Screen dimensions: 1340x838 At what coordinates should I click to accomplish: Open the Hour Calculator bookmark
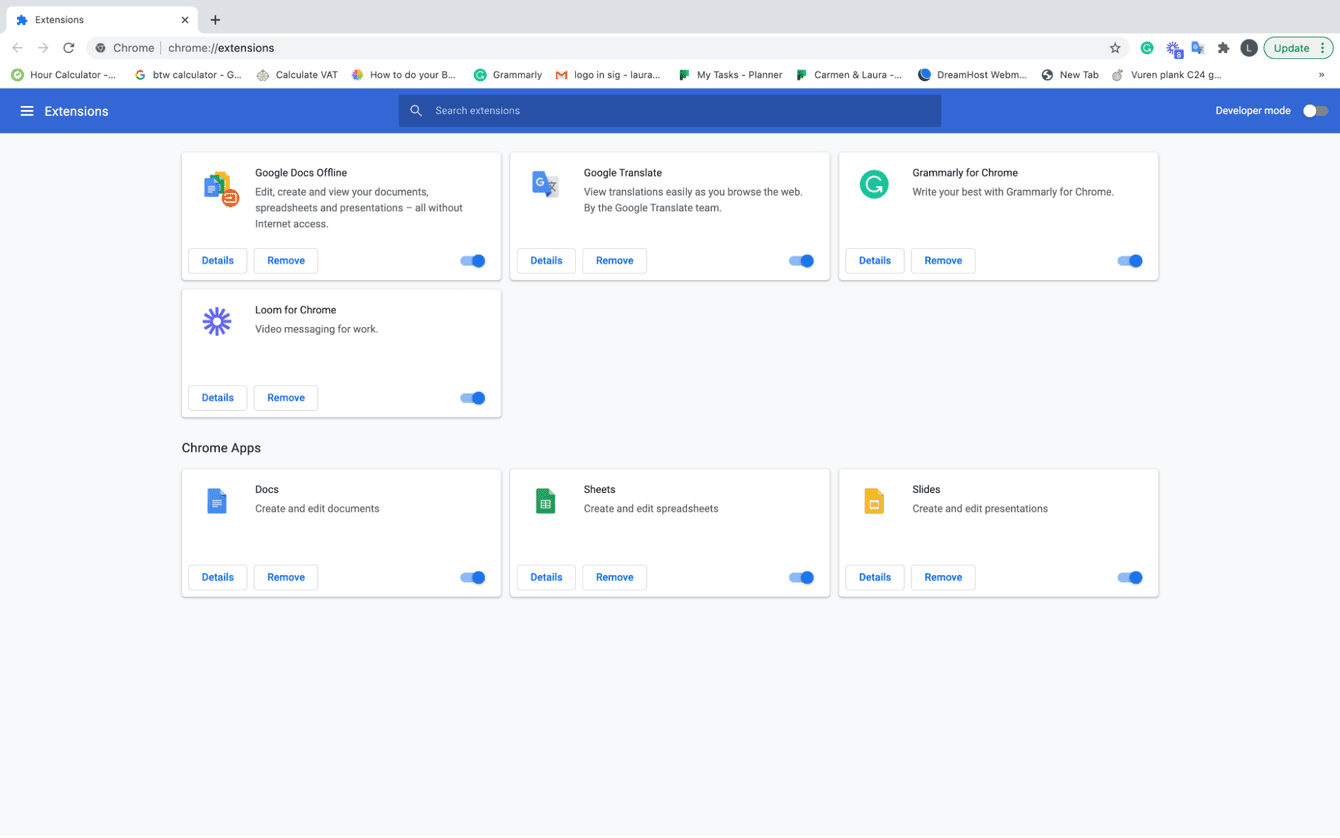tap(63, 75)
